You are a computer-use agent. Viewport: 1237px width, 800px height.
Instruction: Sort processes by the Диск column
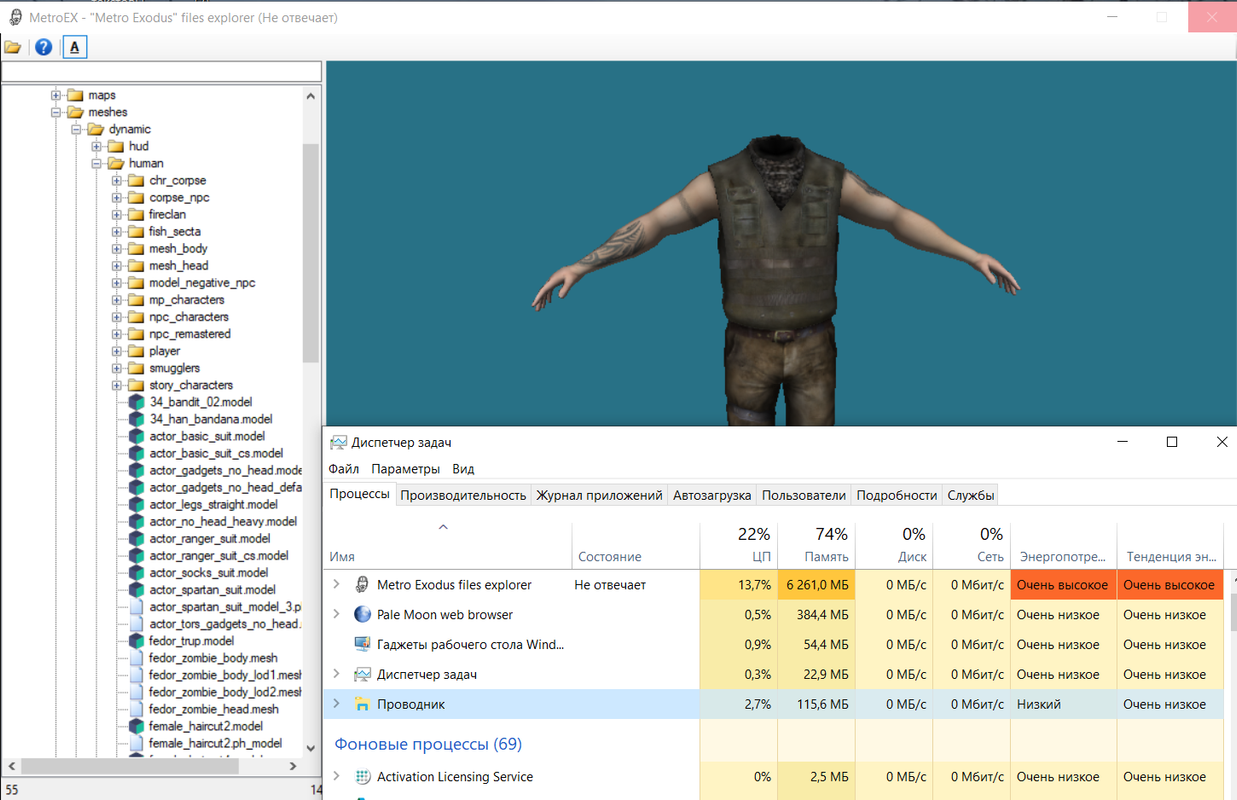pyautogui.click(x=894, y=546)
